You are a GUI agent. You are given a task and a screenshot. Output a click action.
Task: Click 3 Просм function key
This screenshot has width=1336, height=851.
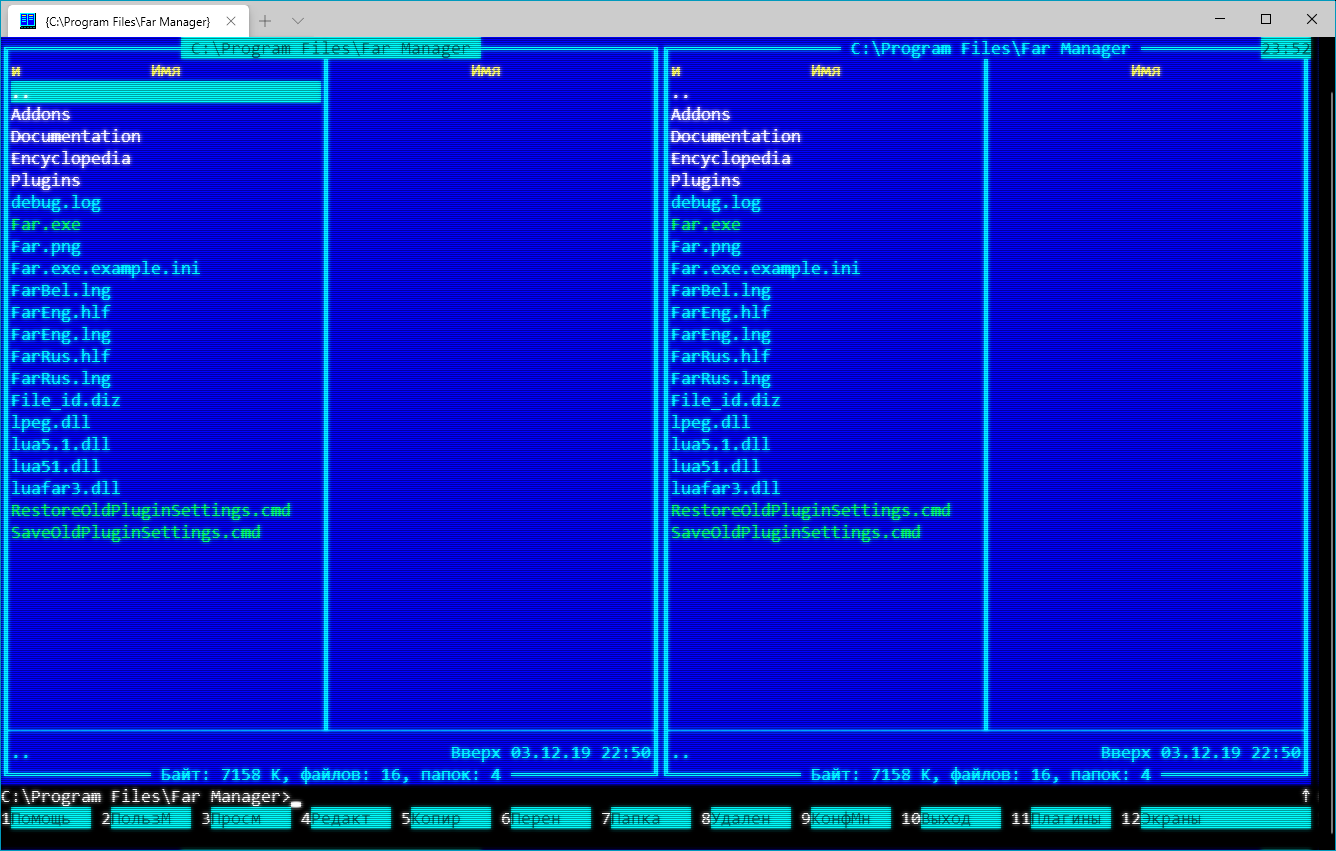(x=245, y=819)
